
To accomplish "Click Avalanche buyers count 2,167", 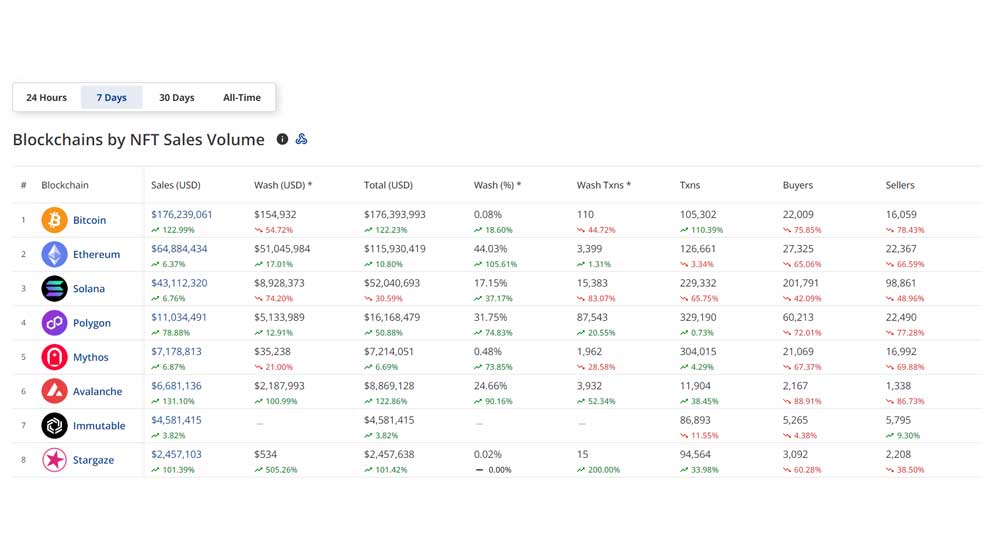I will point(795,386).
